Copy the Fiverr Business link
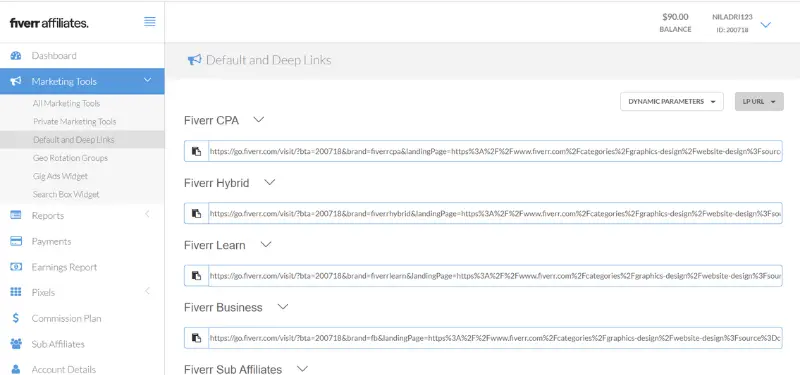Image resolution: width=800 pixels, height=375 pixels. pos(196,338)
